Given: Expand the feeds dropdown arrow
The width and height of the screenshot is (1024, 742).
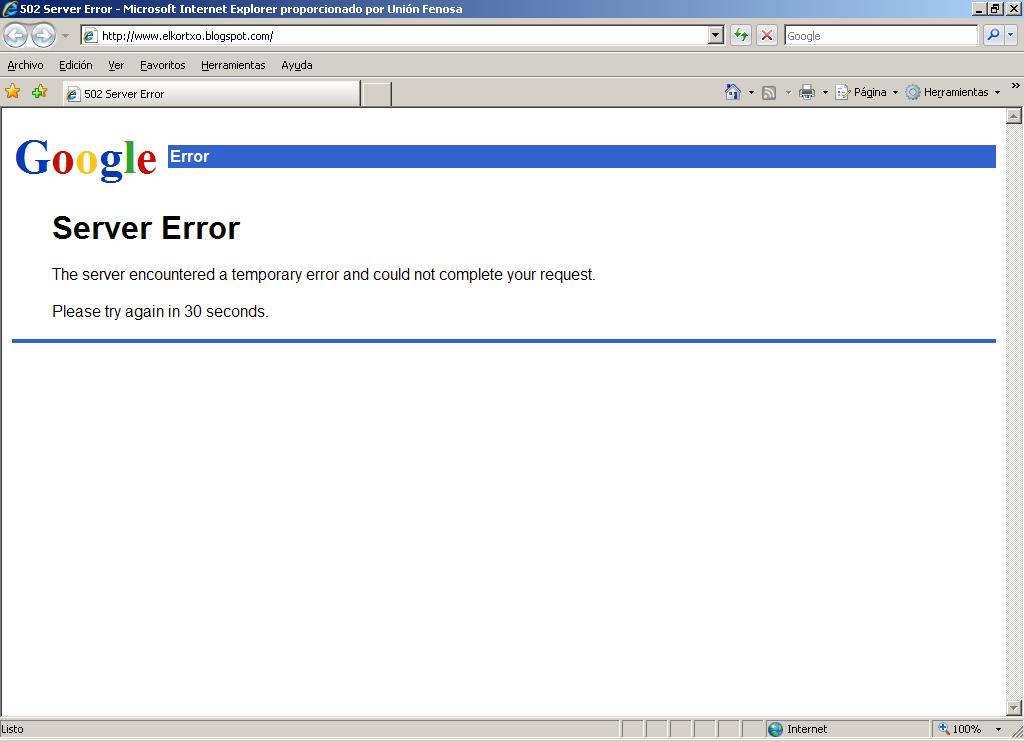Looking at the screenshot, I should 788,92.
